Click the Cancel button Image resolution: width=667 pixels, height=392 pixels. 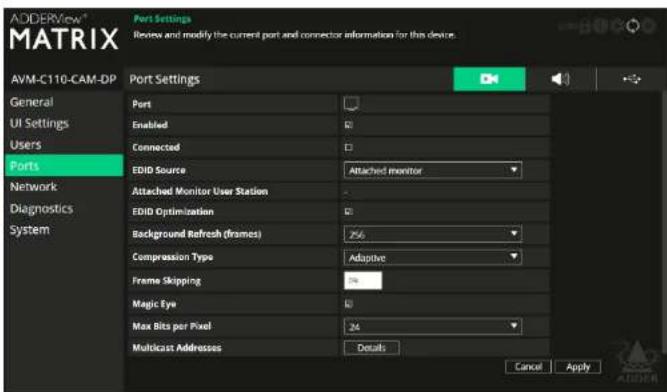(528, 366)
